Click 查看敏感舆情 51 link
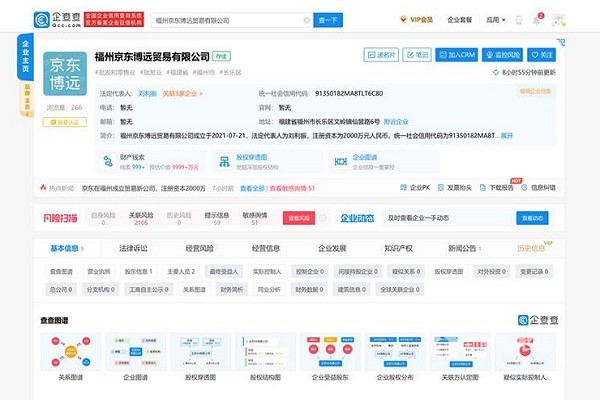Image resolution: width=600 pixels, height=400 pixels. tap(292, 188)
